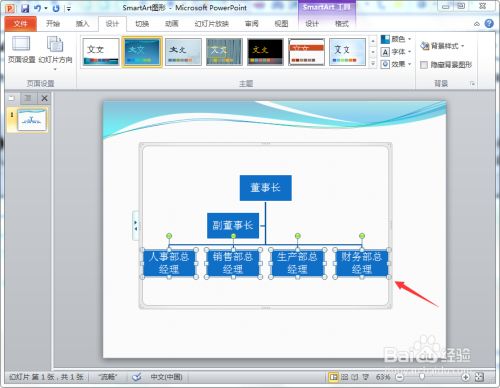Click the "流畅" theme name in the status bar
500x388 pixels.
[108, 377]
